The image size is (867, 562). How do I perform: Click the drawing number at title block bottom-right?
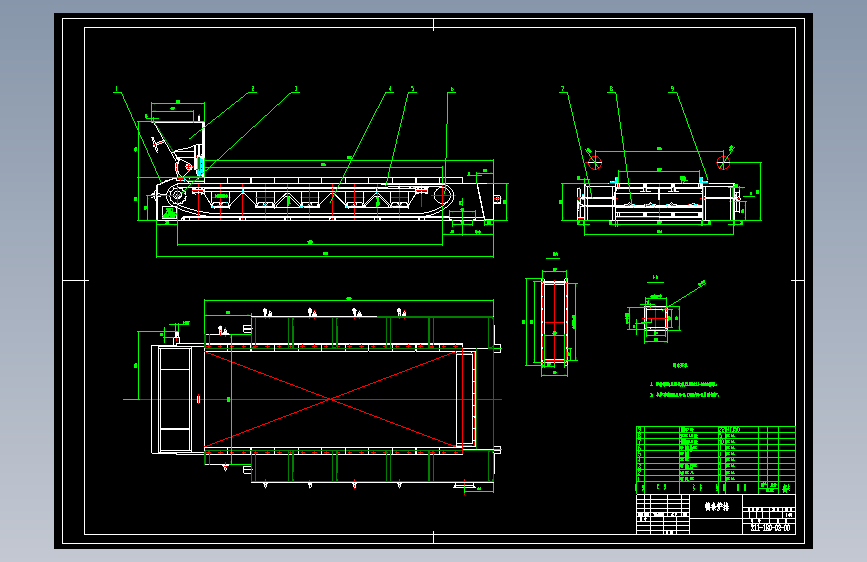tap(770, 528)
